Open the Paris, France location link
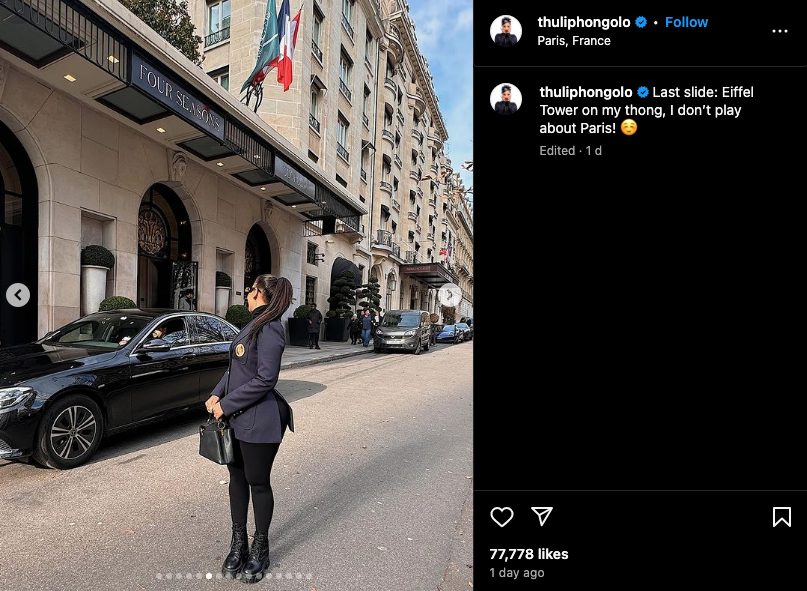Viewport: 807px width, 591px height. coord(574,41)
